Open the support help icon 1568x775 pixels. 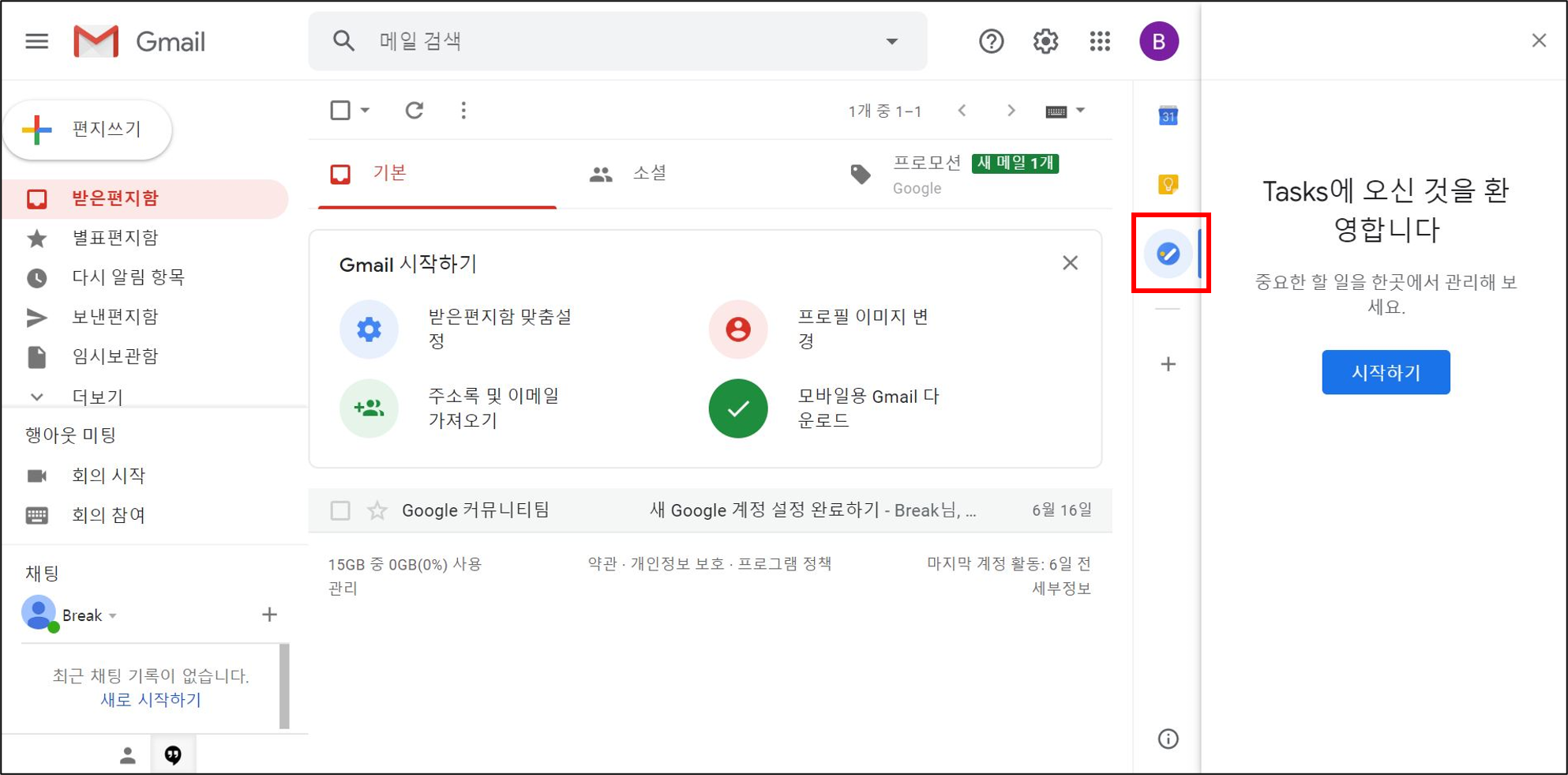coord(991,41)
